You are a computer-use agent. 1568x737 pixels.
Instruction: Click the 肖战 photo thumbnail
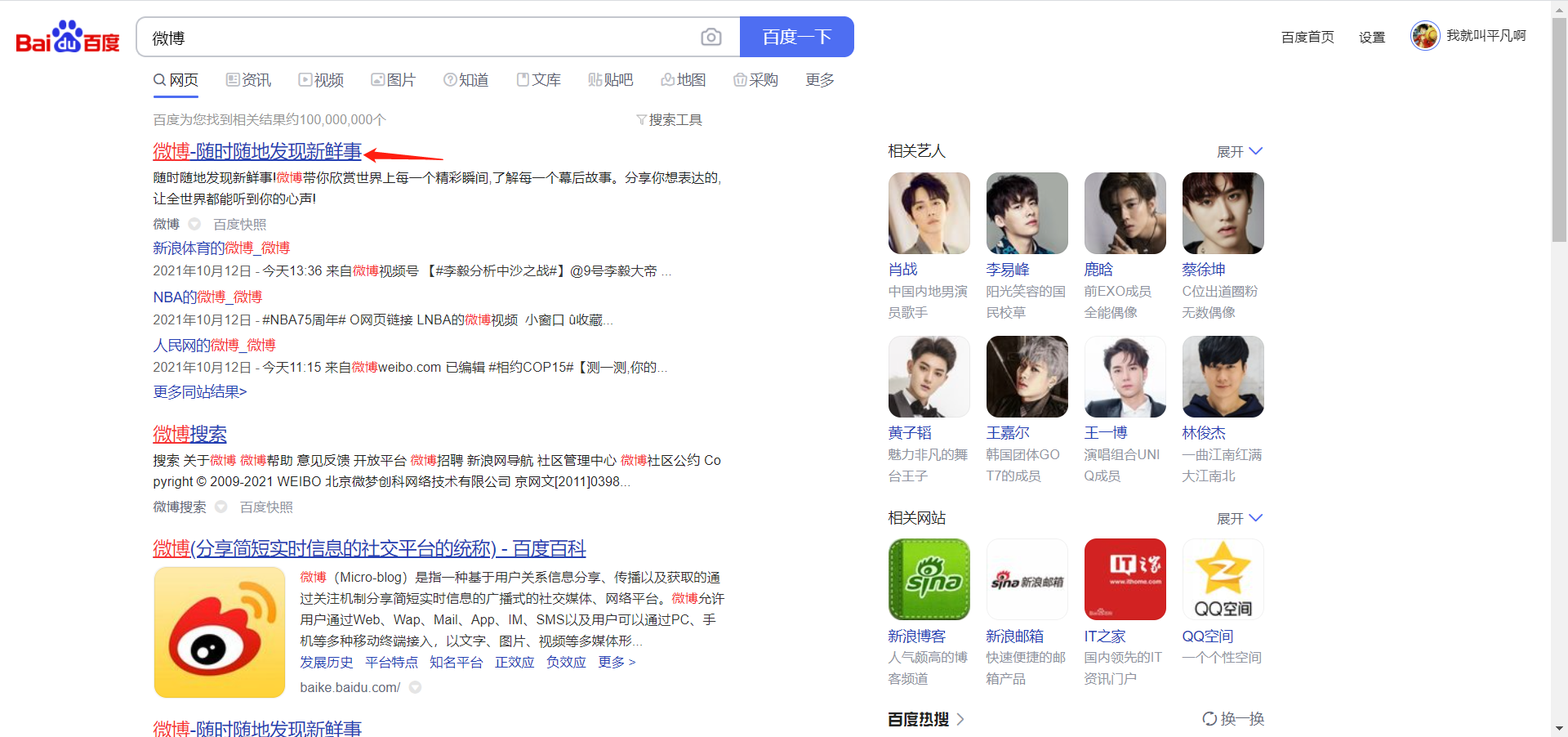pos(929,213)
